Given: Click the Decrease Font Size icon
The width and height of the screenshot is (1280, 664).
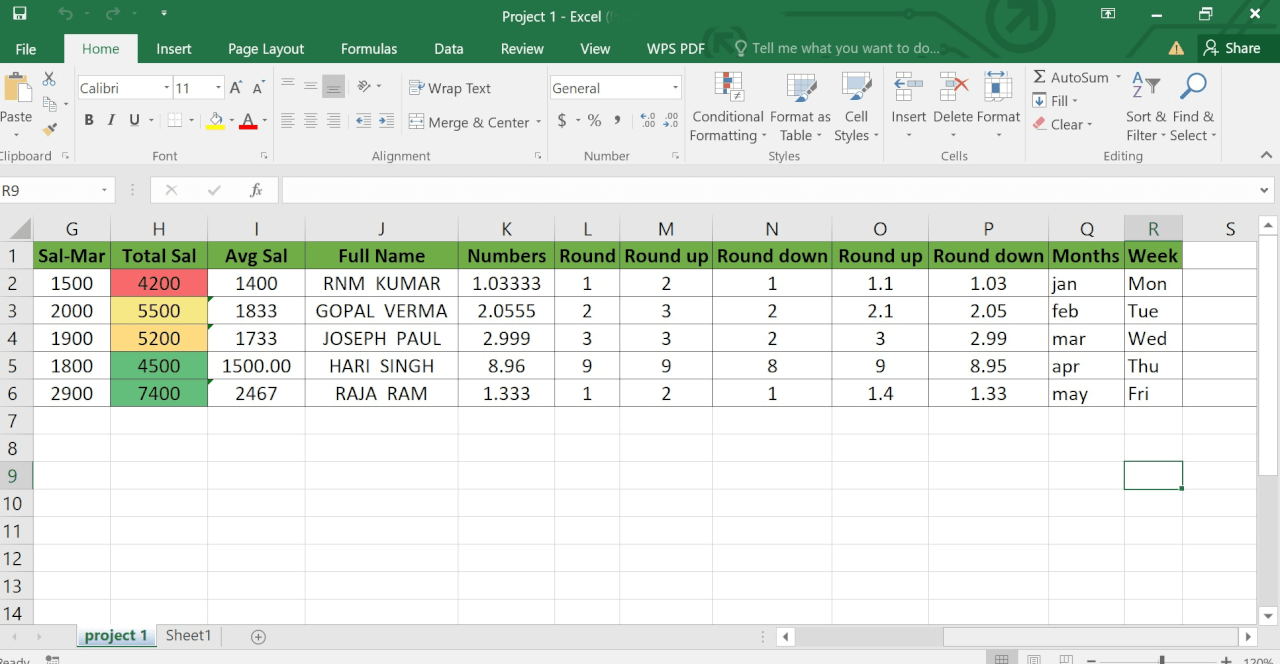Looking at the screenshot, I should point(259,88).
